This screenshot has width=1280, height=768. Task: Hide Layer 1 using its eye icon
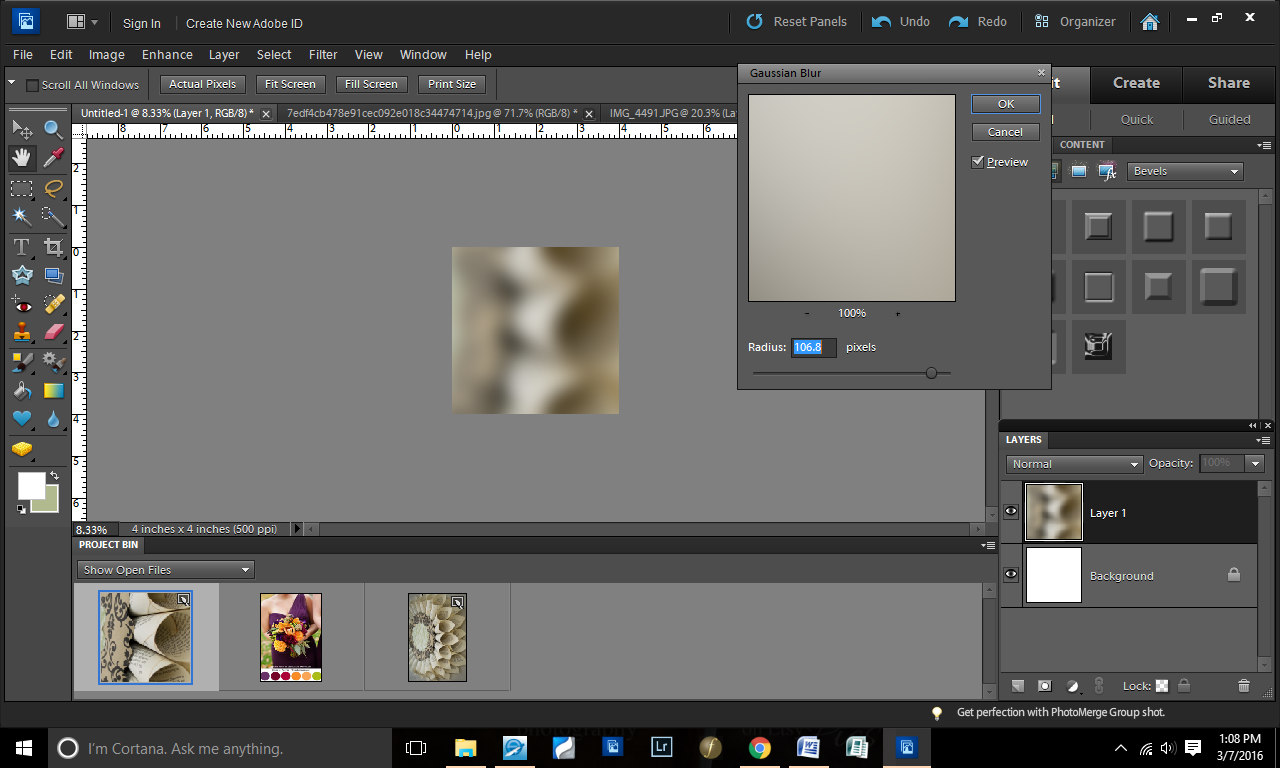point(1011,512)
